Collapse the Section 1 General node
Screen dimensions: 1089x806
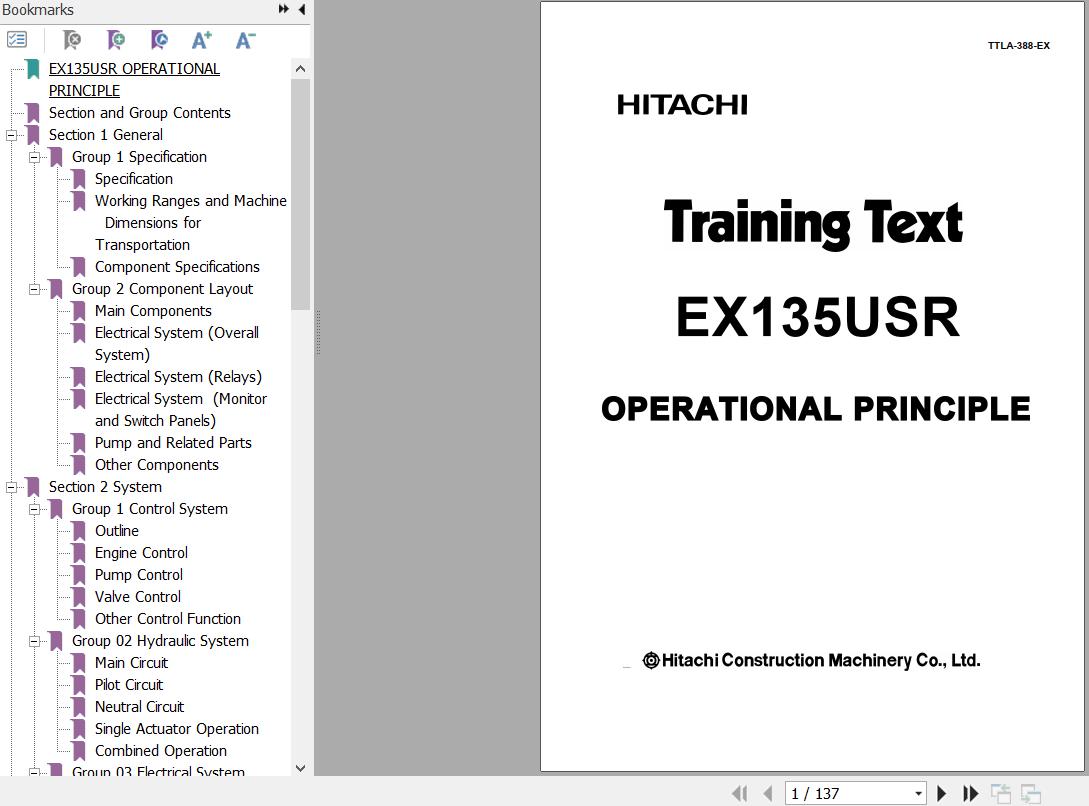click(11, 135)
